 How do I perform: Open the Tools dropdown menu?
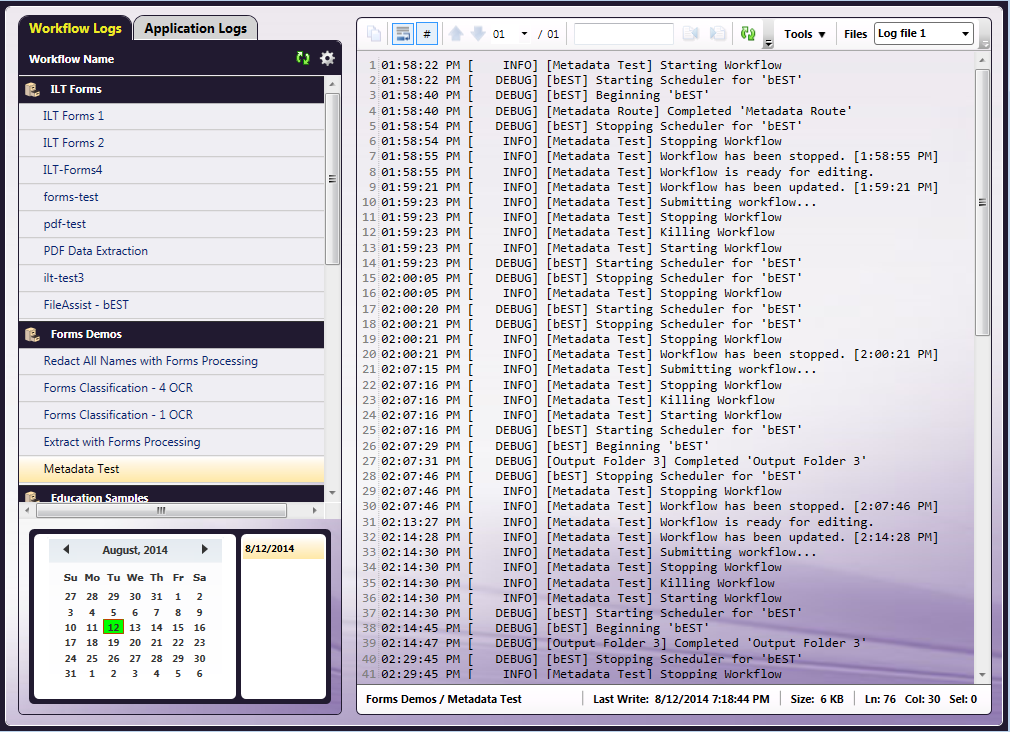(x=805, y=34)
